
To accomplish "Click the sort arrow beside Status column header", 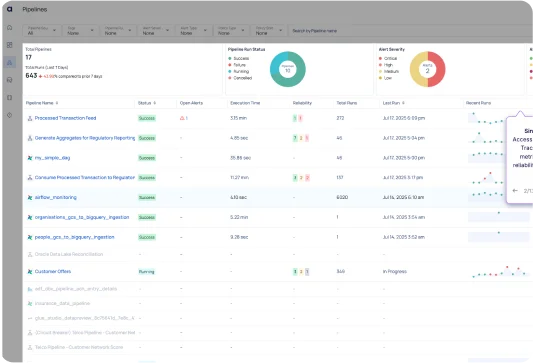I will coord(155,103).
